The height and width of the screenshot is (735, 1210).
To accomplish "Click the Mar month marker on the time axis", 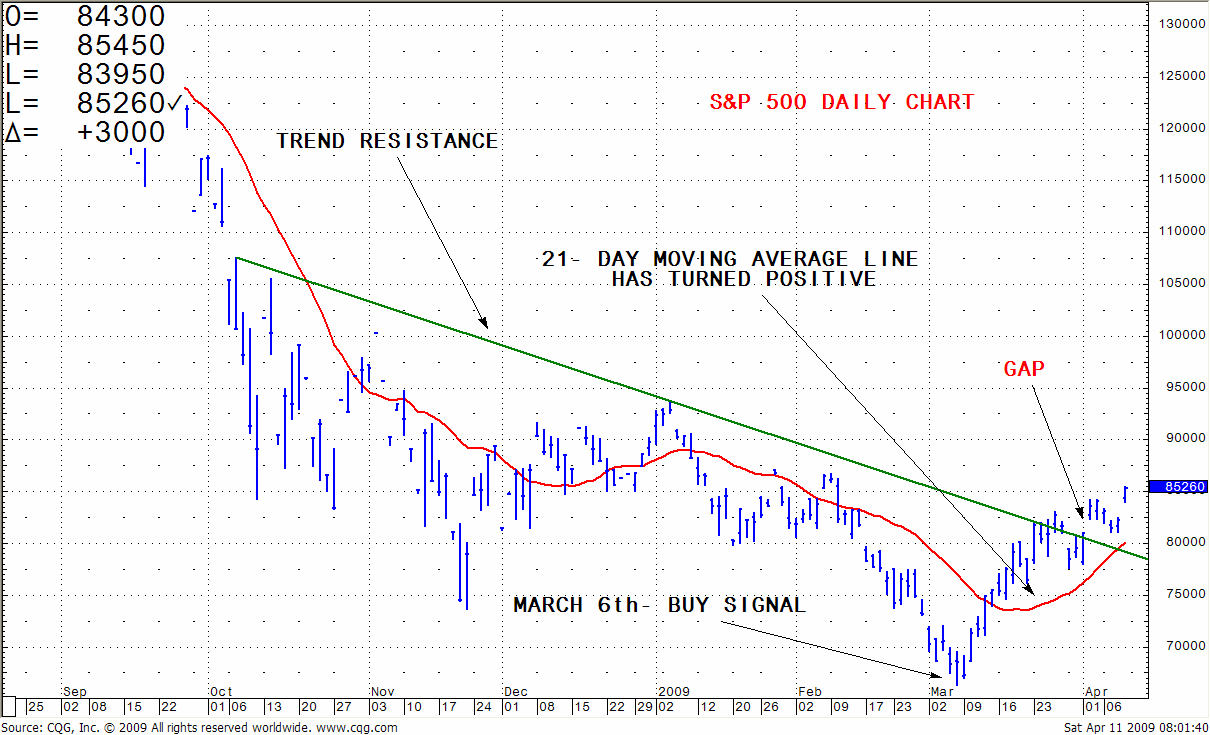I will pyautogui.click(x=940, y=691).
